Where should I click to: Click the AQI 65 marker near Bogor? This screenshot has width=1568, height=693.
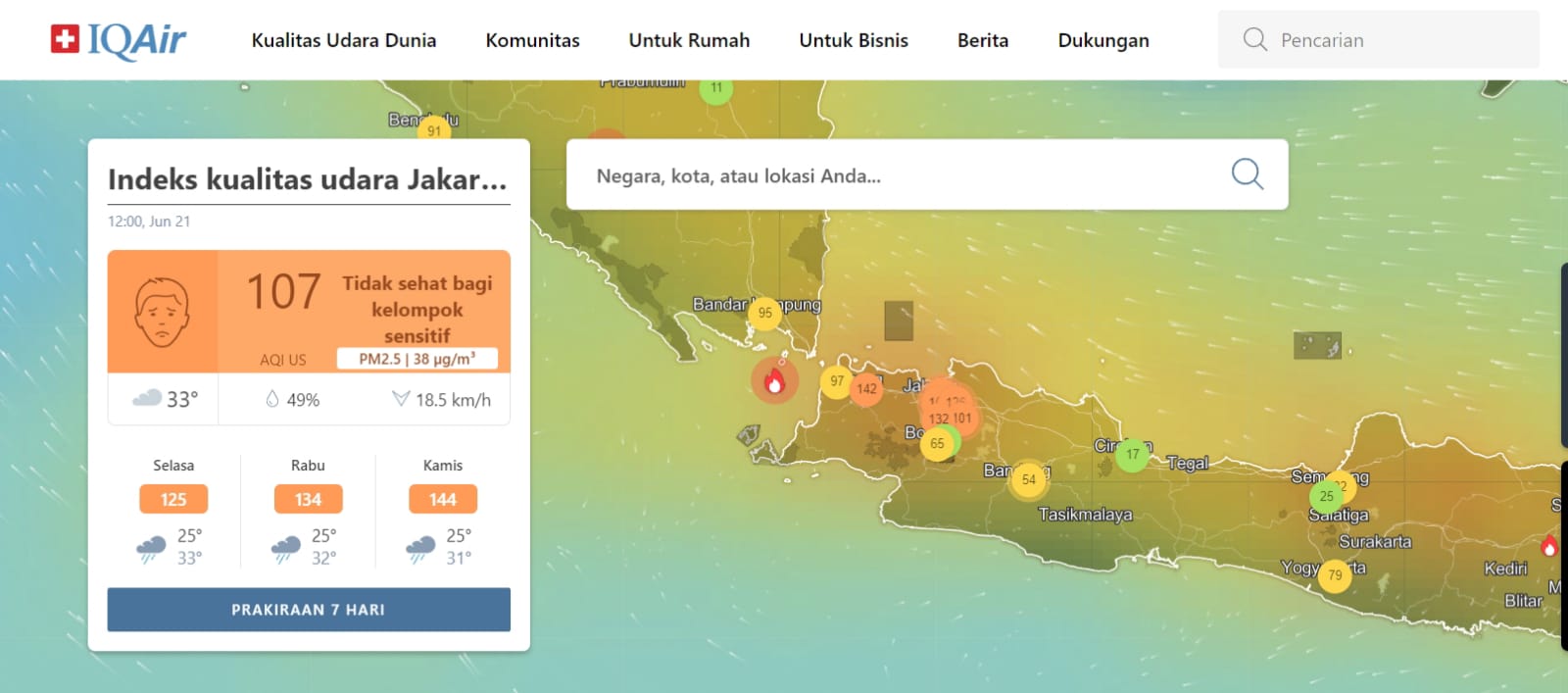pos(937,443)
